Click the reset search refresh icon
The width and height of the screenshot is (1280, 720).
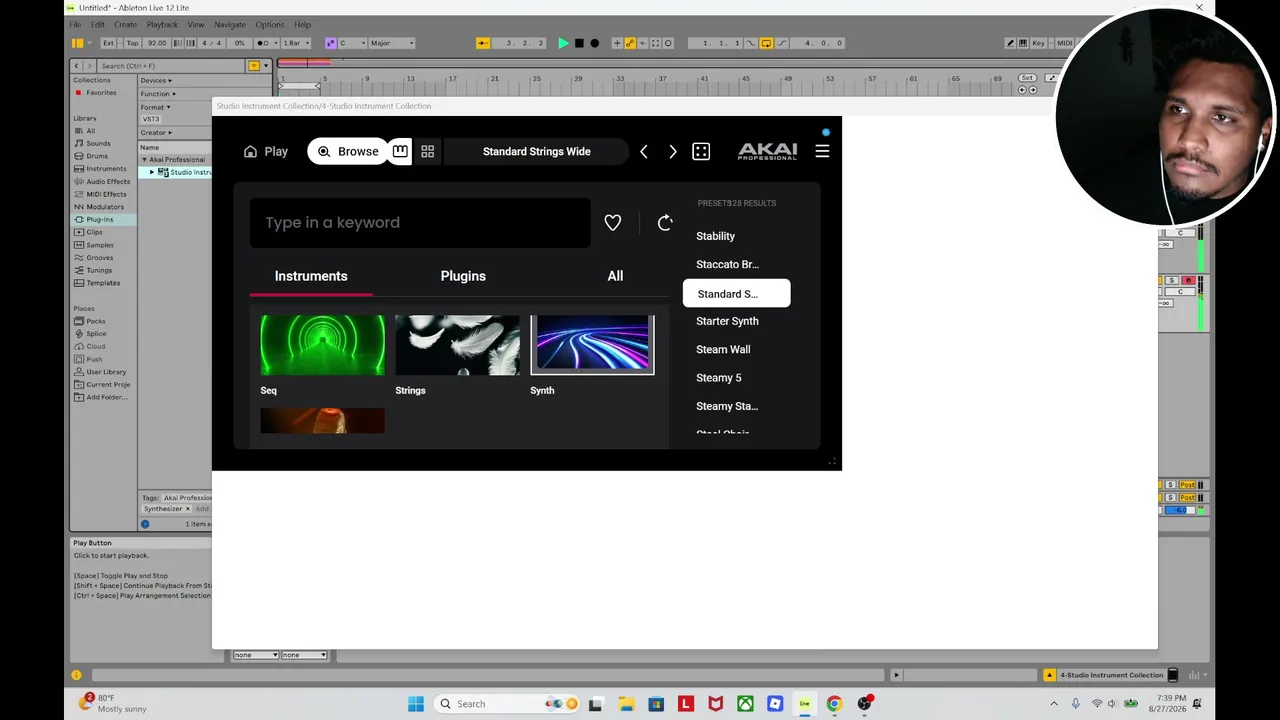pyautogui.click(x=665, y=223)
